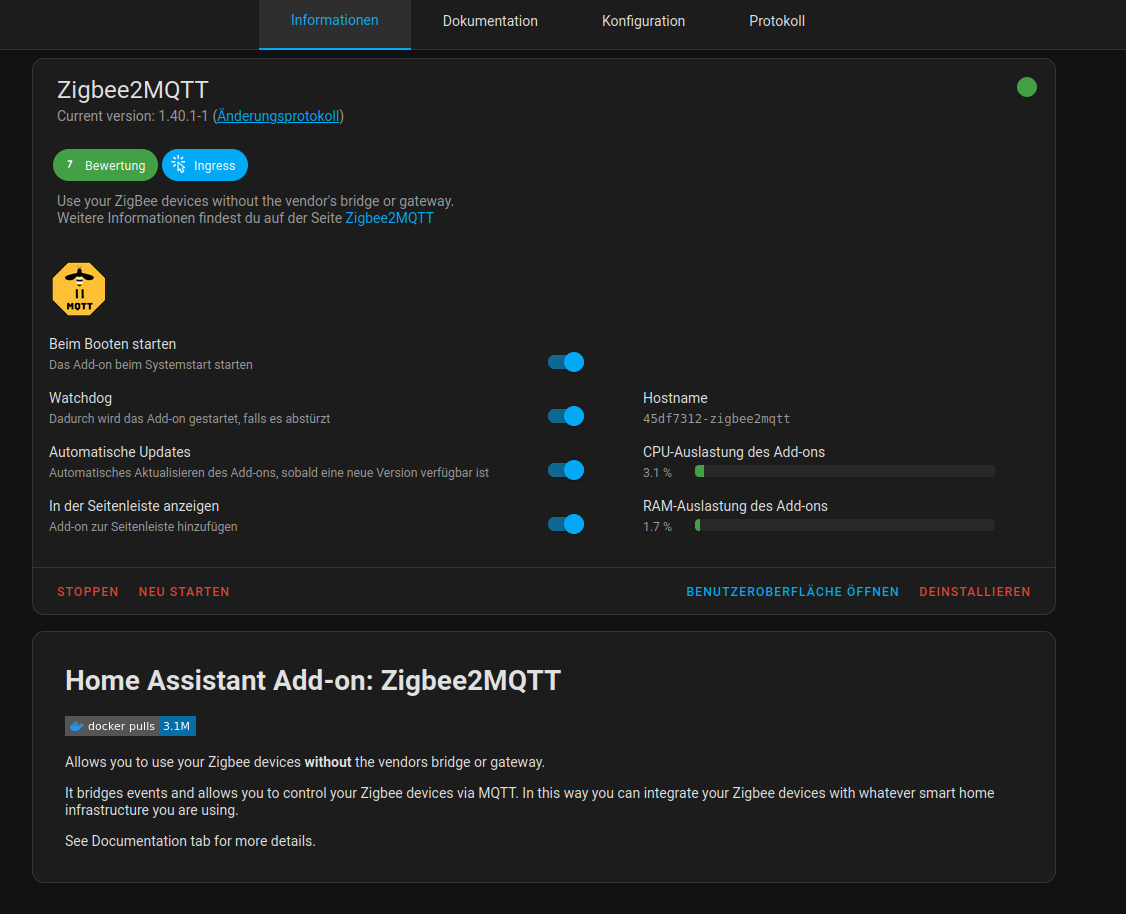Disable "In der Seitenleiste anzeigen"
Image resolution: width=1126 pixels, height=914 pixels.
565,524
